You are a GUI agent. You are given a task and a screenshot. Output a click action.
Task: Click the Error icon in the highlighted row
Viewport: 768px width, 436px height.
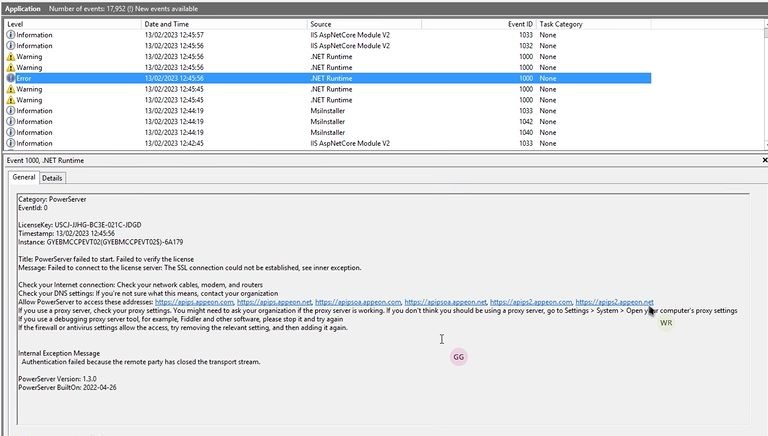tap(11, 78)
